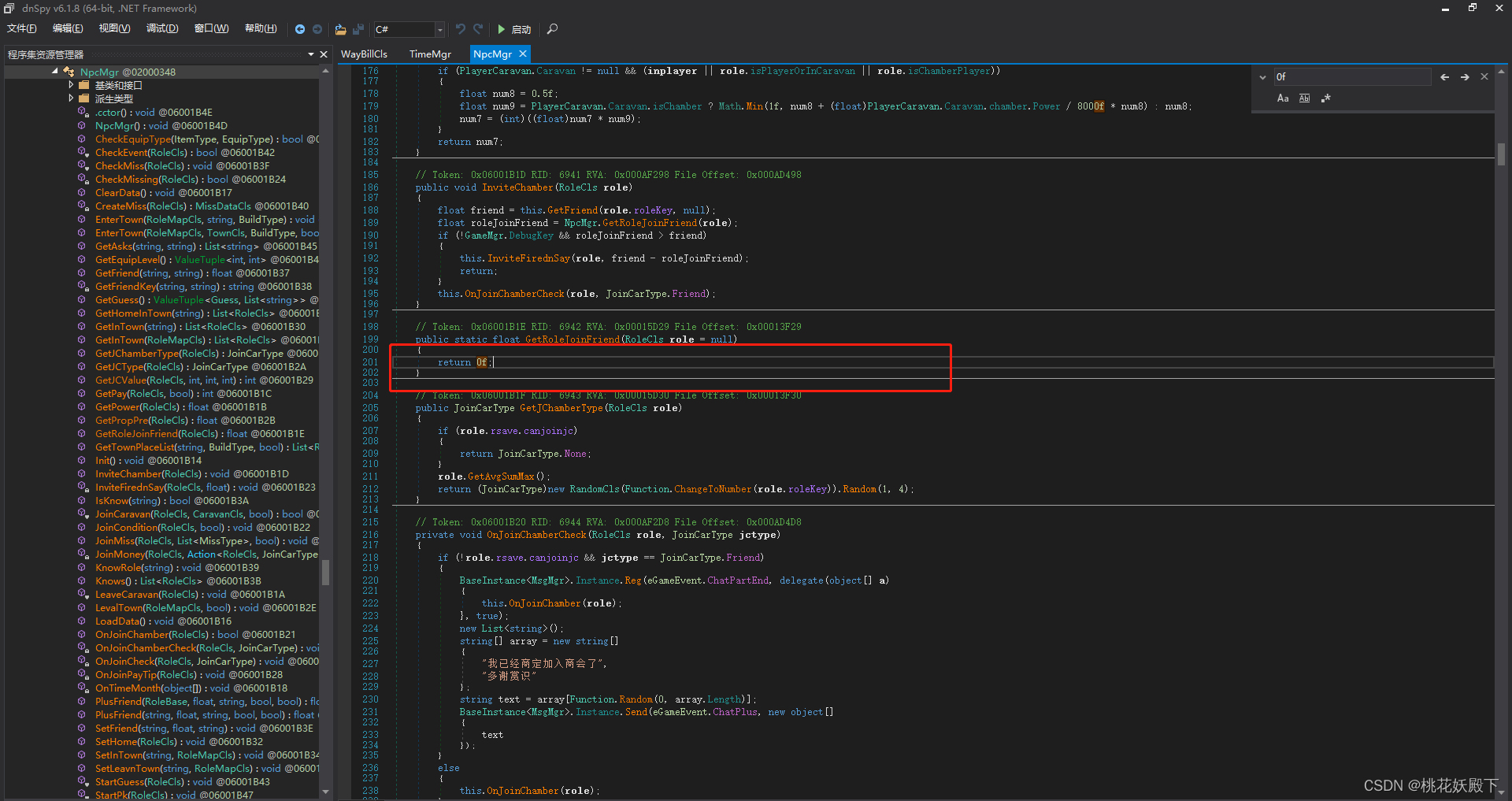Expand find bar to show replace
The width and height of the screenshot is (1512, 801).
(x=1262, y=77)
